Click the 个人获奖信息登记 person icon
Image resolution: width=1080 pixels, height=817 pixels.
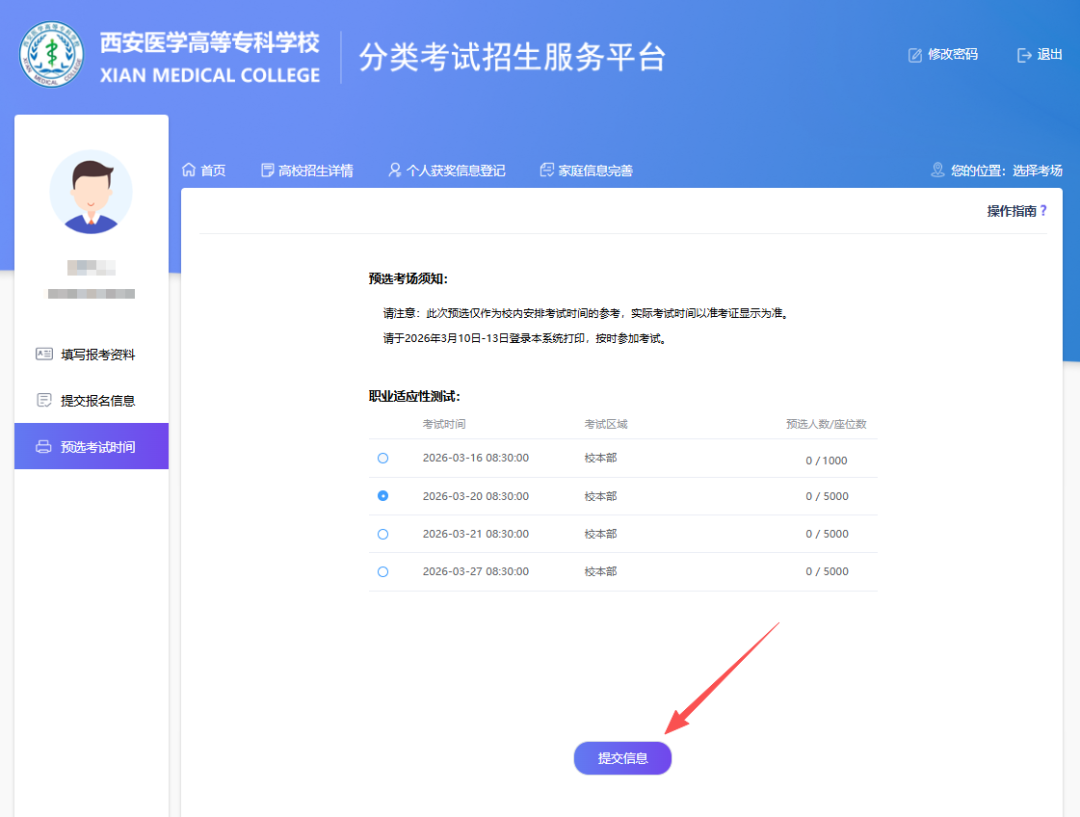394,170
